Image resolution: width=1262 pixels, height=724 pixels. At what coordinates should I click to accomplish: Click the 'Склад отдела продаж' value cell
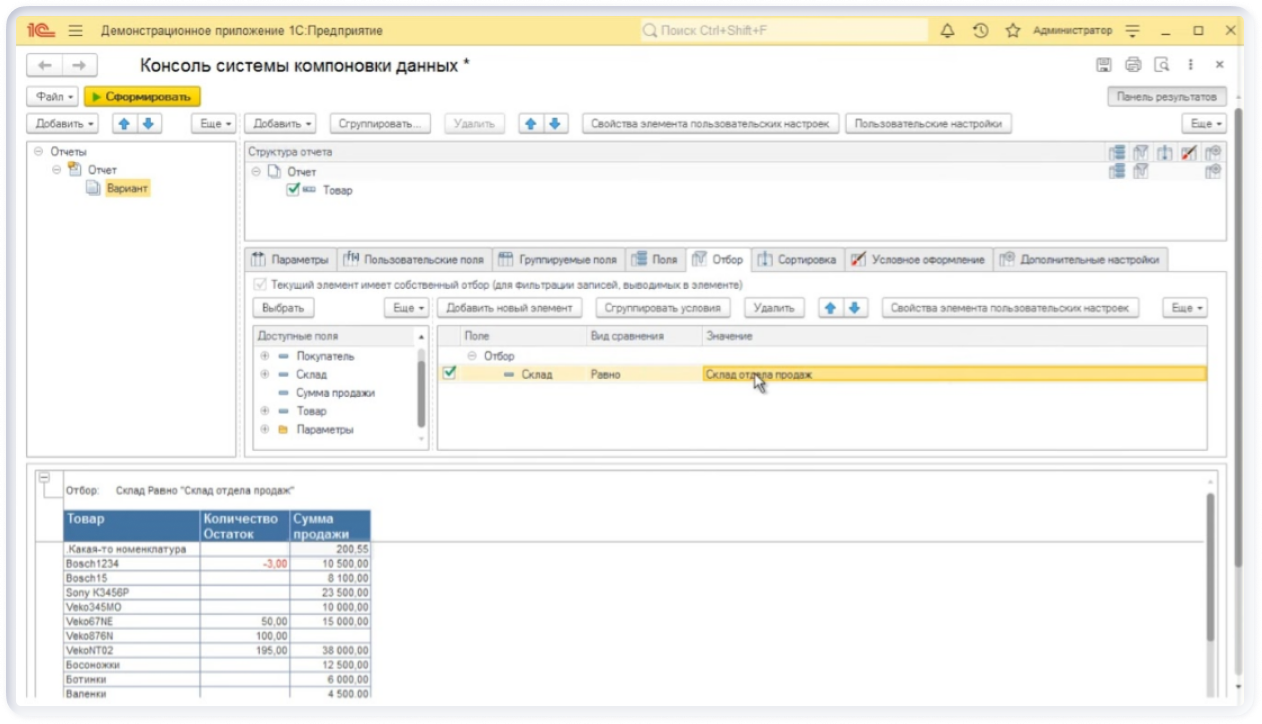[954, 374]
